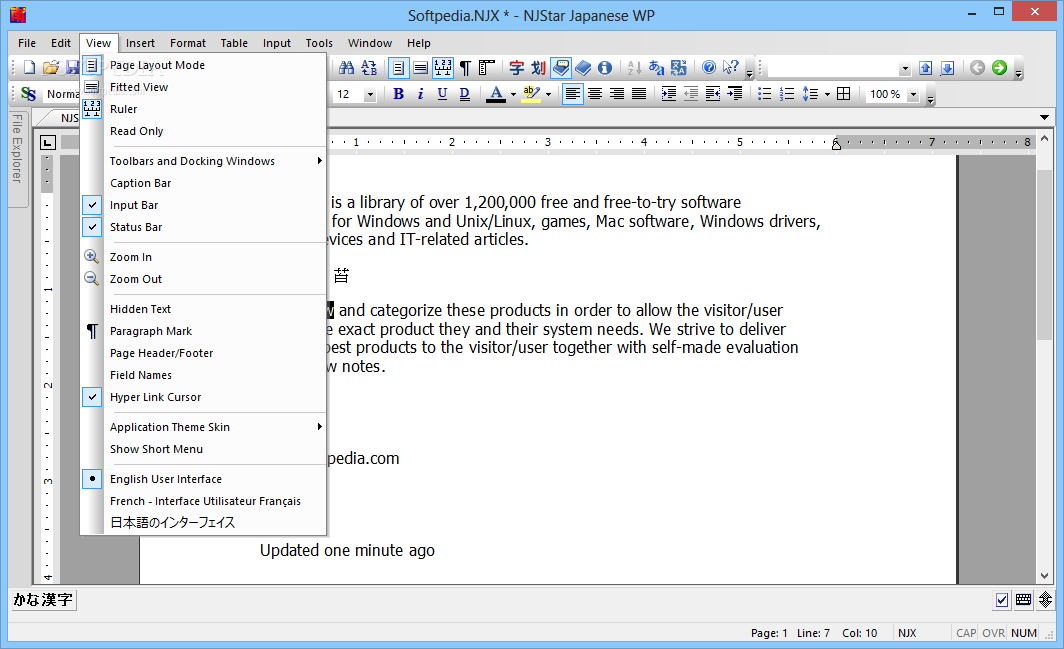Image resolution: width=1064 pixels, height=649 pixels.
Task: Open the Tools menu
Action: coord(319,43)
